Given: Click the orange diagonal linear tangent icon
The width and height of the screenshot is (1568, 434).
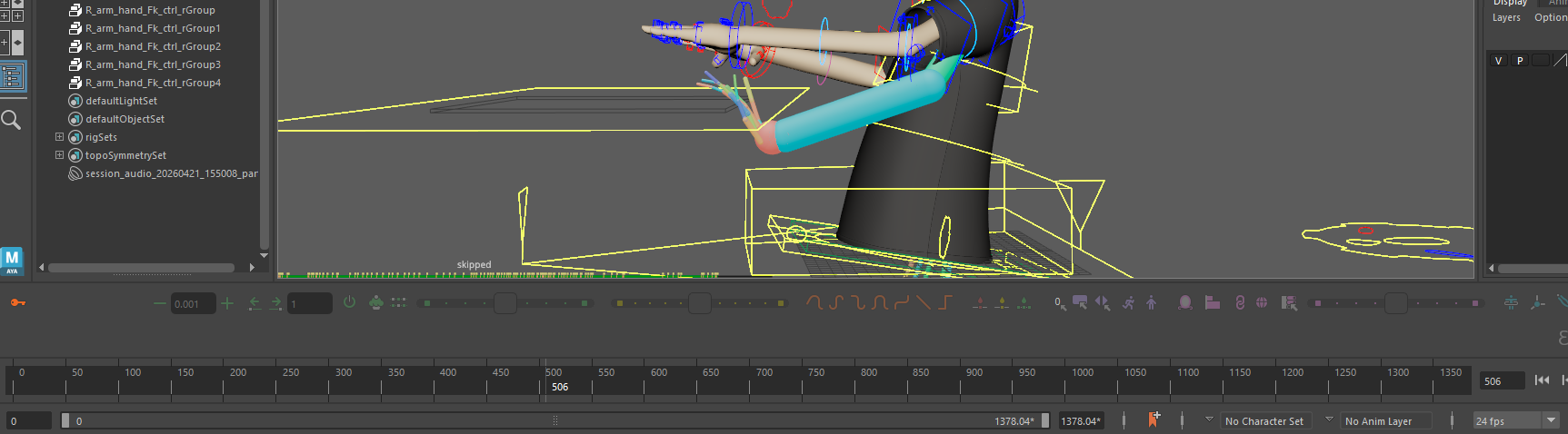Looking at the screenshot, I should point(924,303).
